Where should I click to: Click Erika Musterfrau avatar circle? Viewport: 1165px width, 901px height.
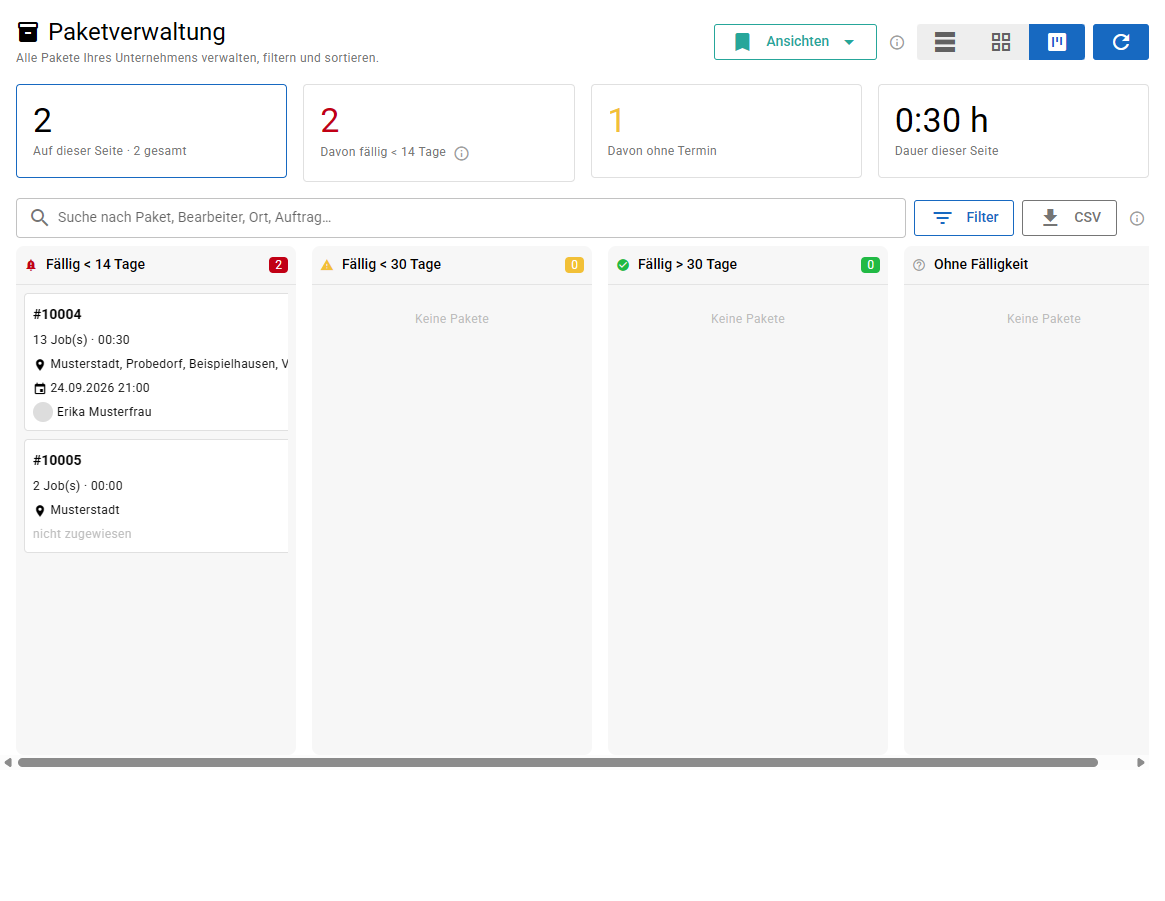point(43,412)
